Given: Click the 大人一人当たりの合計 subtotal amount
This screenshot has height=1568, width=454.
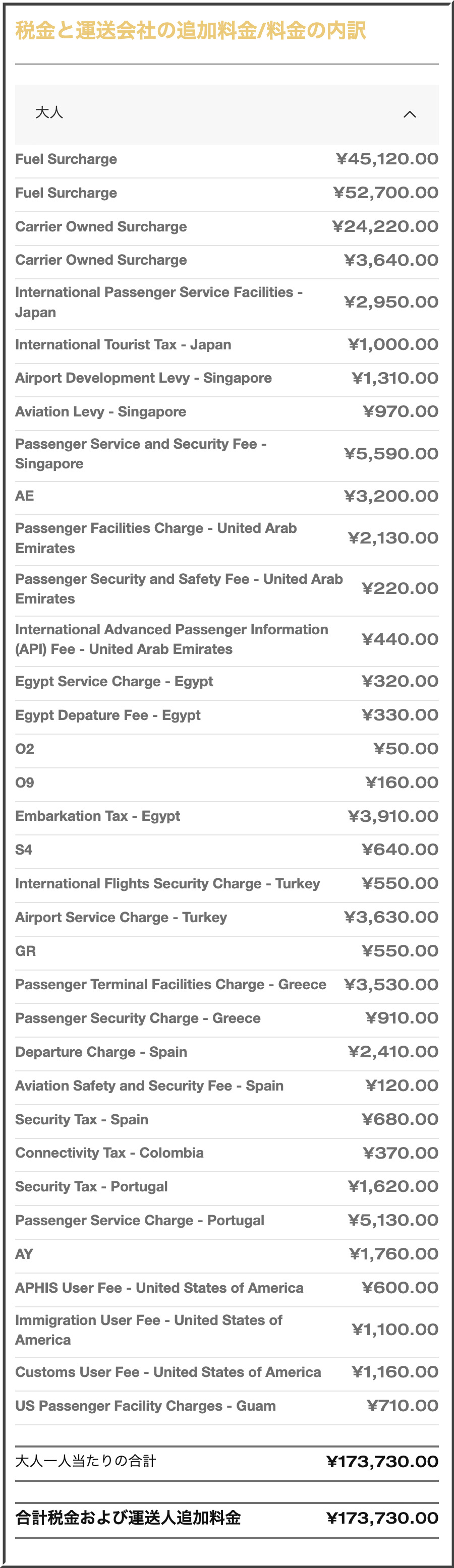Looking at the screenshot, I should (382, 1462).
